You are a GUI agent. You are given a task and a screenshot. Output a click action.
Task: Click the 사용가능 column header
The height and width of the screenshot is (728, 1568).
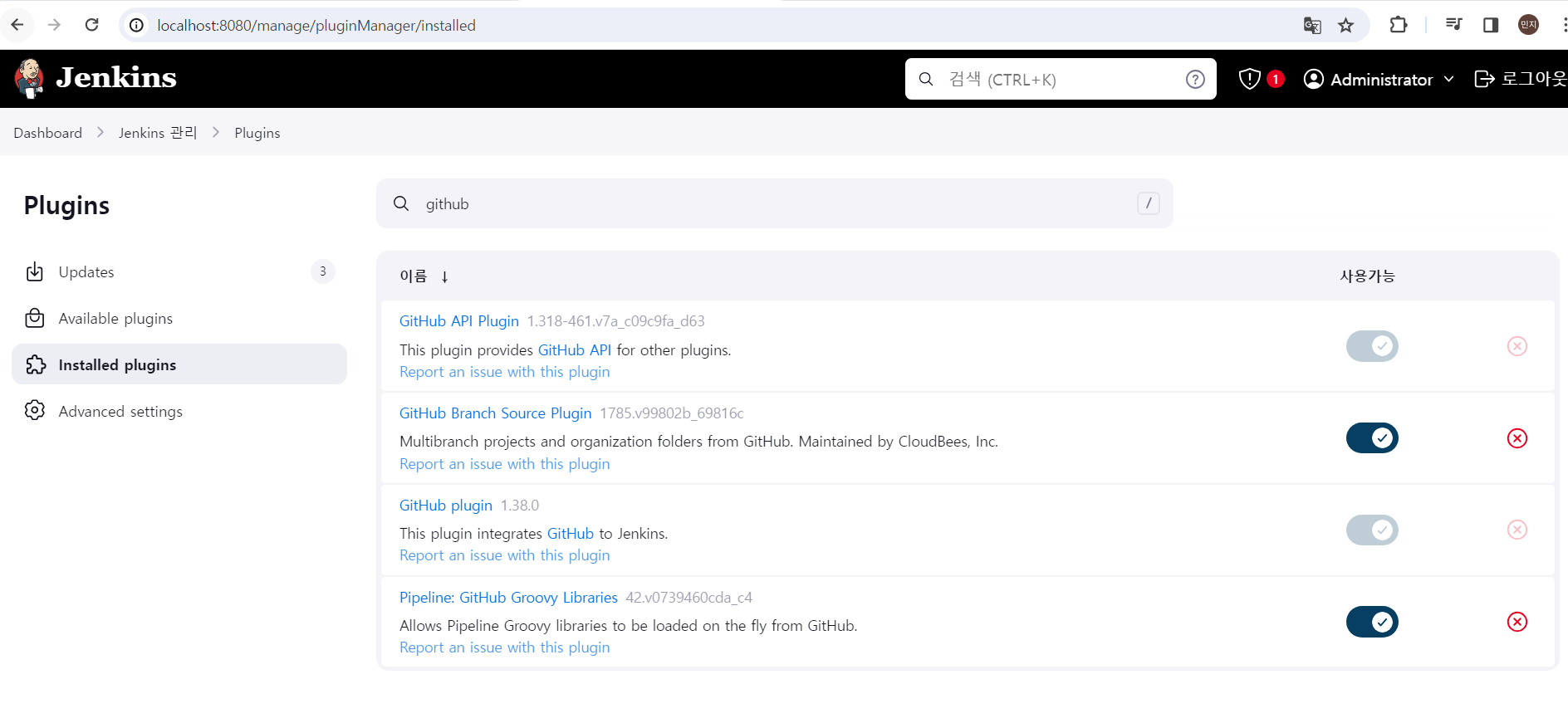pyautogui.click(x=1368, y=276)
